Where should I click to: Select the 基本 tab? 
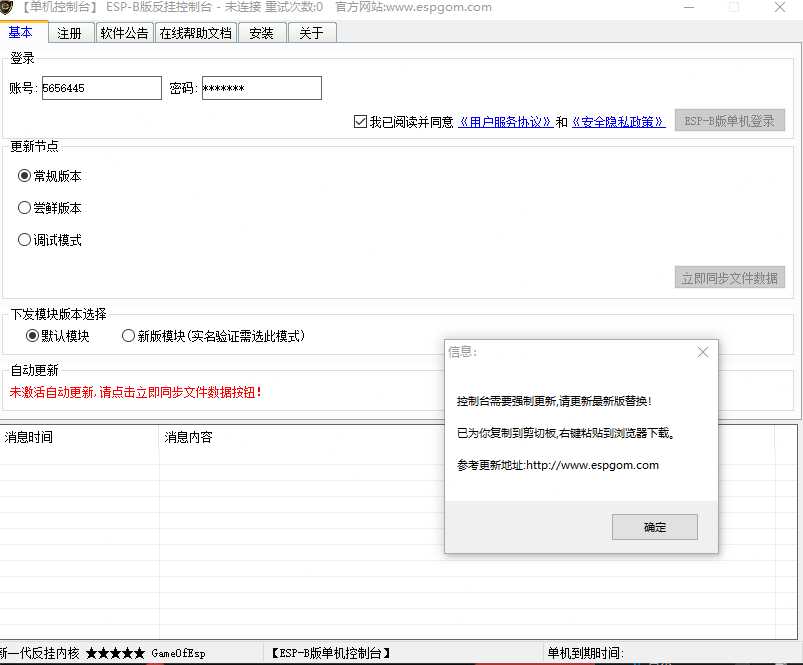[x=22, y=32]
